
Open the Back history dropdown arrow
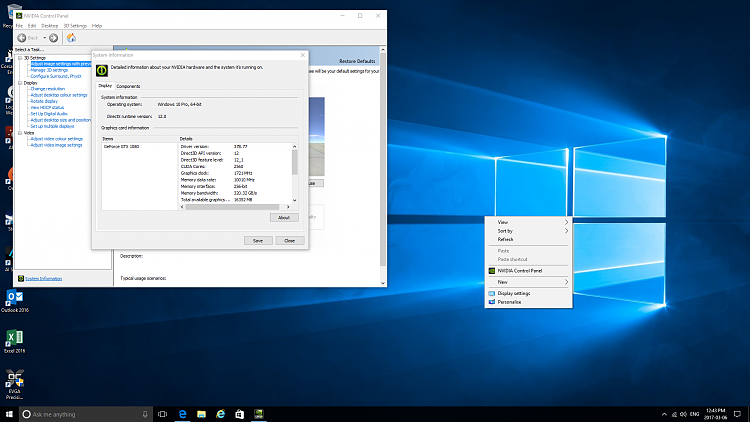pos(44,38)
